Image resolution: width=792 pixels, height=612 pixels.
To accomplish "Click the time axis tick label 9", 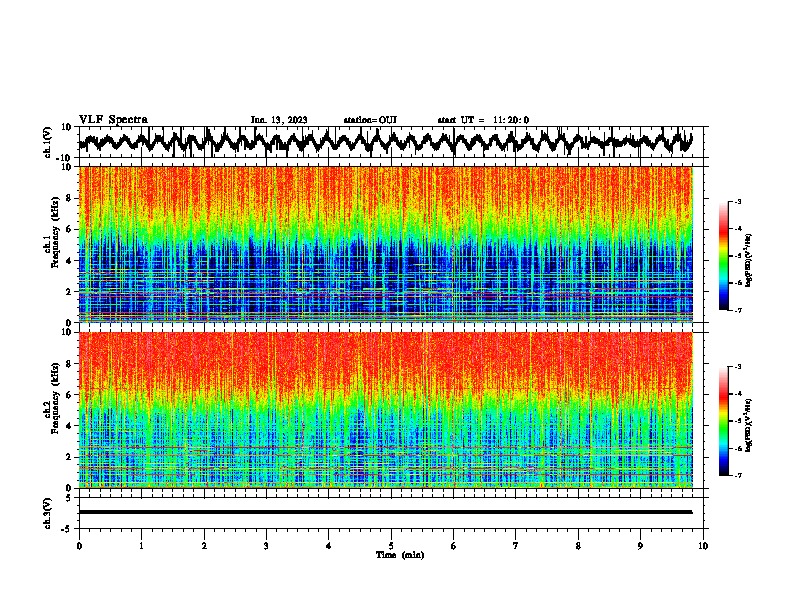I will click(640, 546).
